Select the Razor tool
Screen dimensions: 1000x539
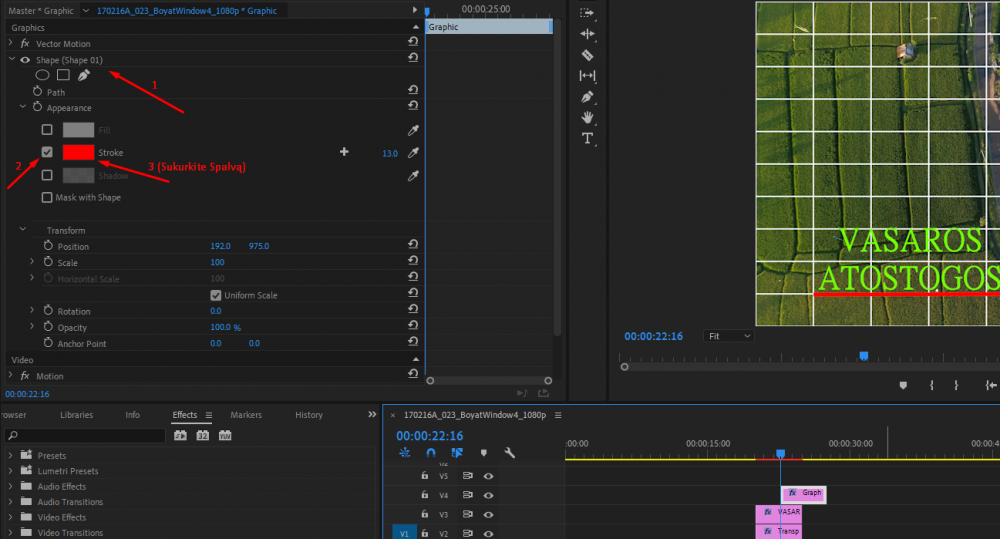click(587, 55)
